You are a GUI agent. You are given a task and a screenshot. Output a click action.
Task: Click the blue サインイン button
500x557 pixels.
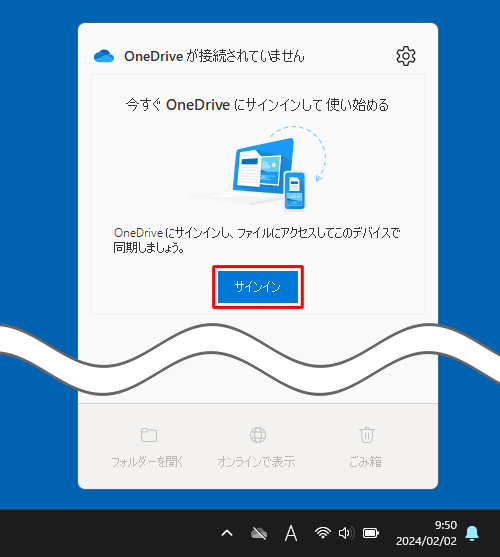pyautogui.click(x=258, y=287)
